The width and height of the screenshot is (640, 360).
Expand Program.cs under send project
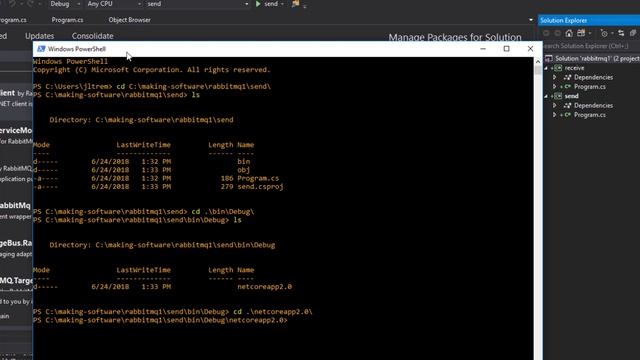point(554,115)
